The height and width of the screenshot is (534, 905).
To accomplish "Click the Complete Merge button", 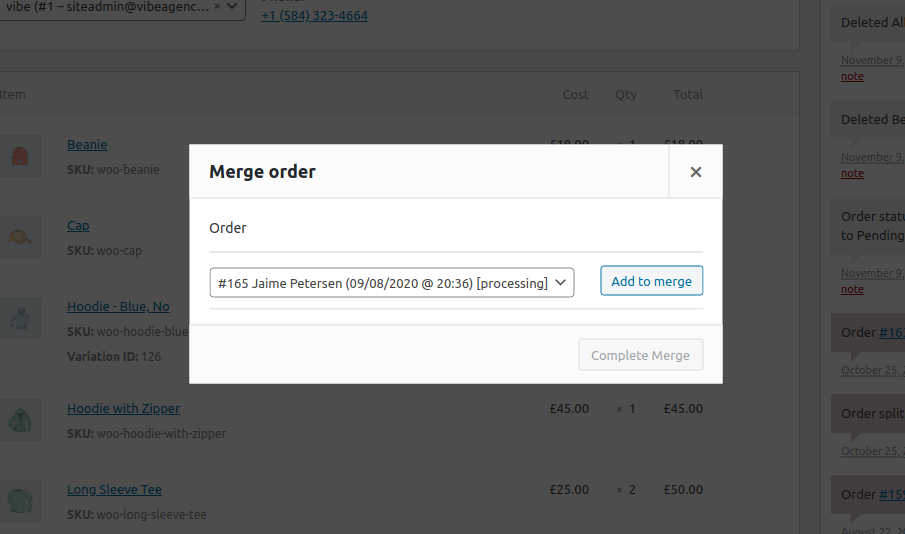I will 640,355.
